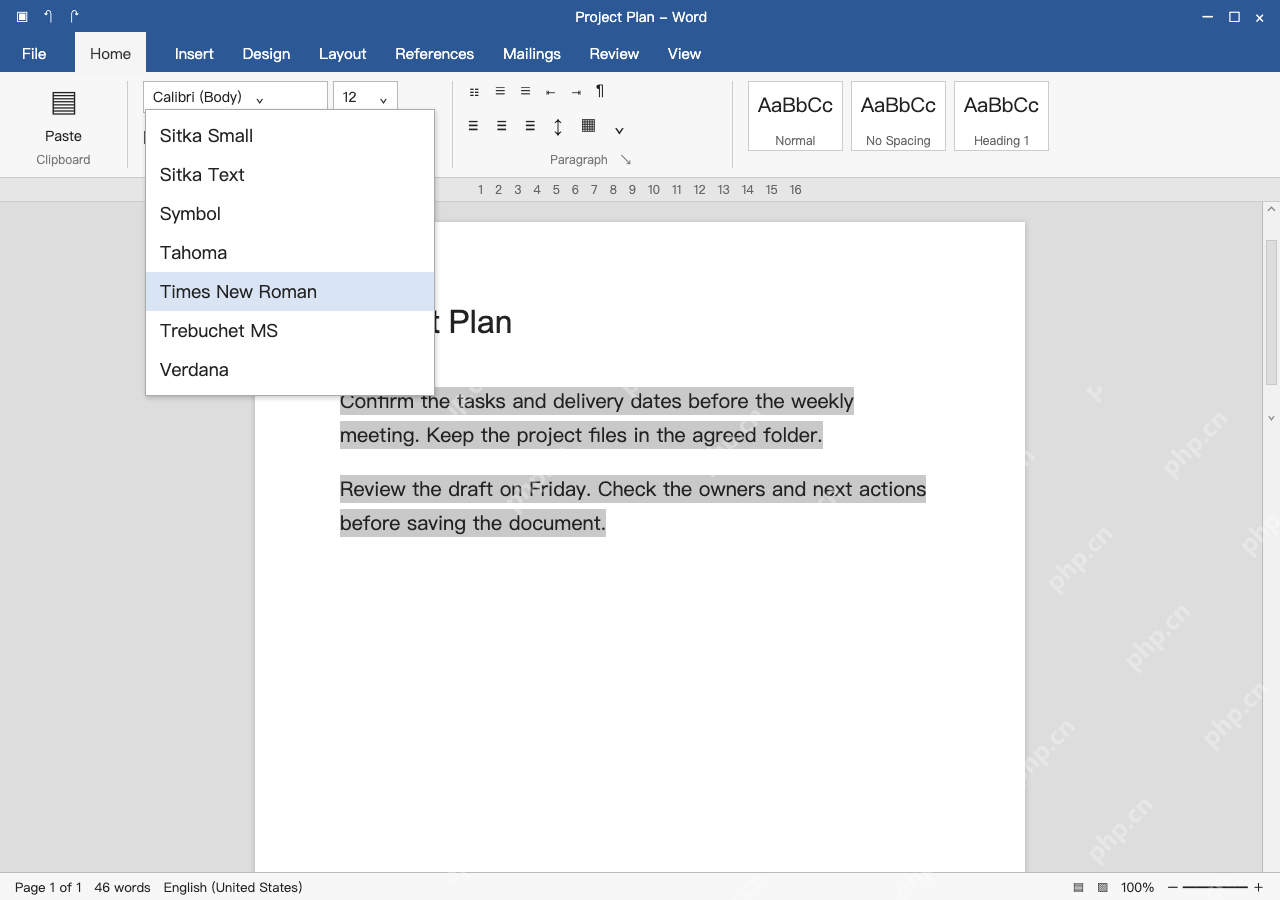Click the shading grid icon

[x=589, y=126]
